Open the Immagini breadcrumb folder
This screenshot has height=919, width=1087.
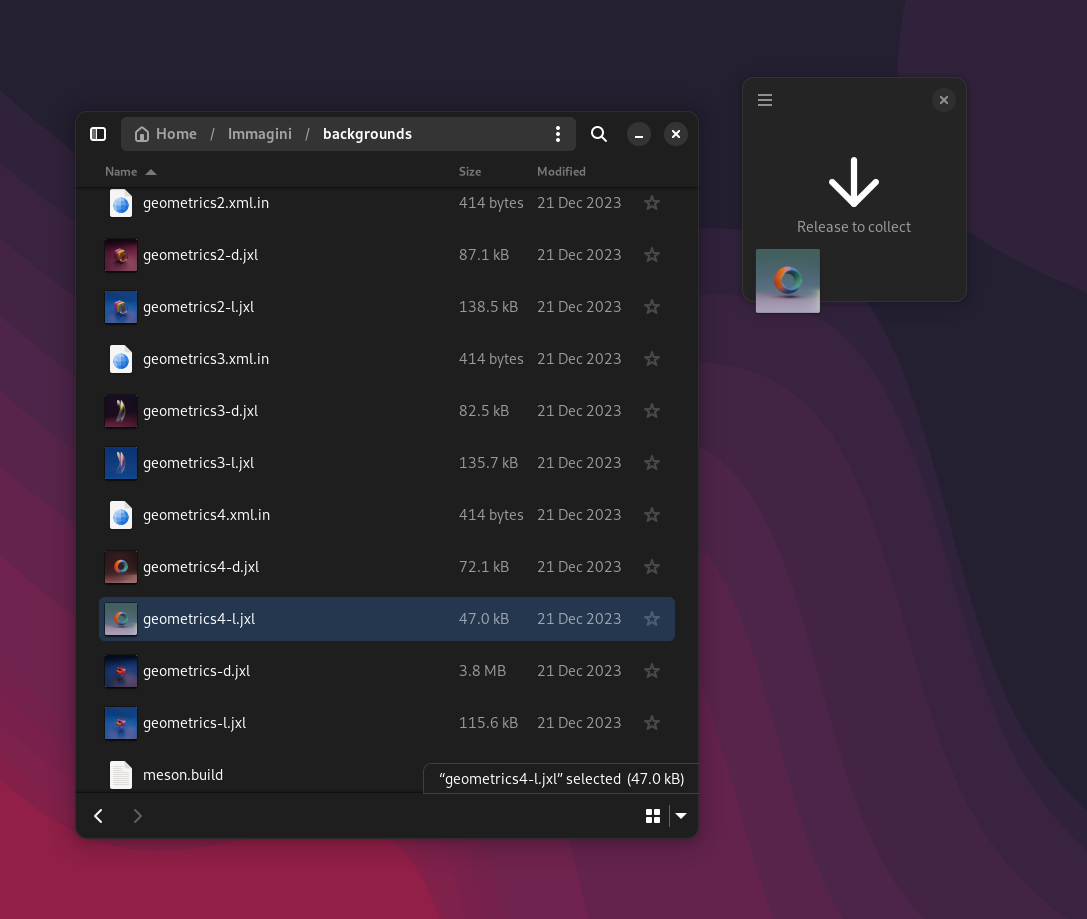click(x=259, y=134)
